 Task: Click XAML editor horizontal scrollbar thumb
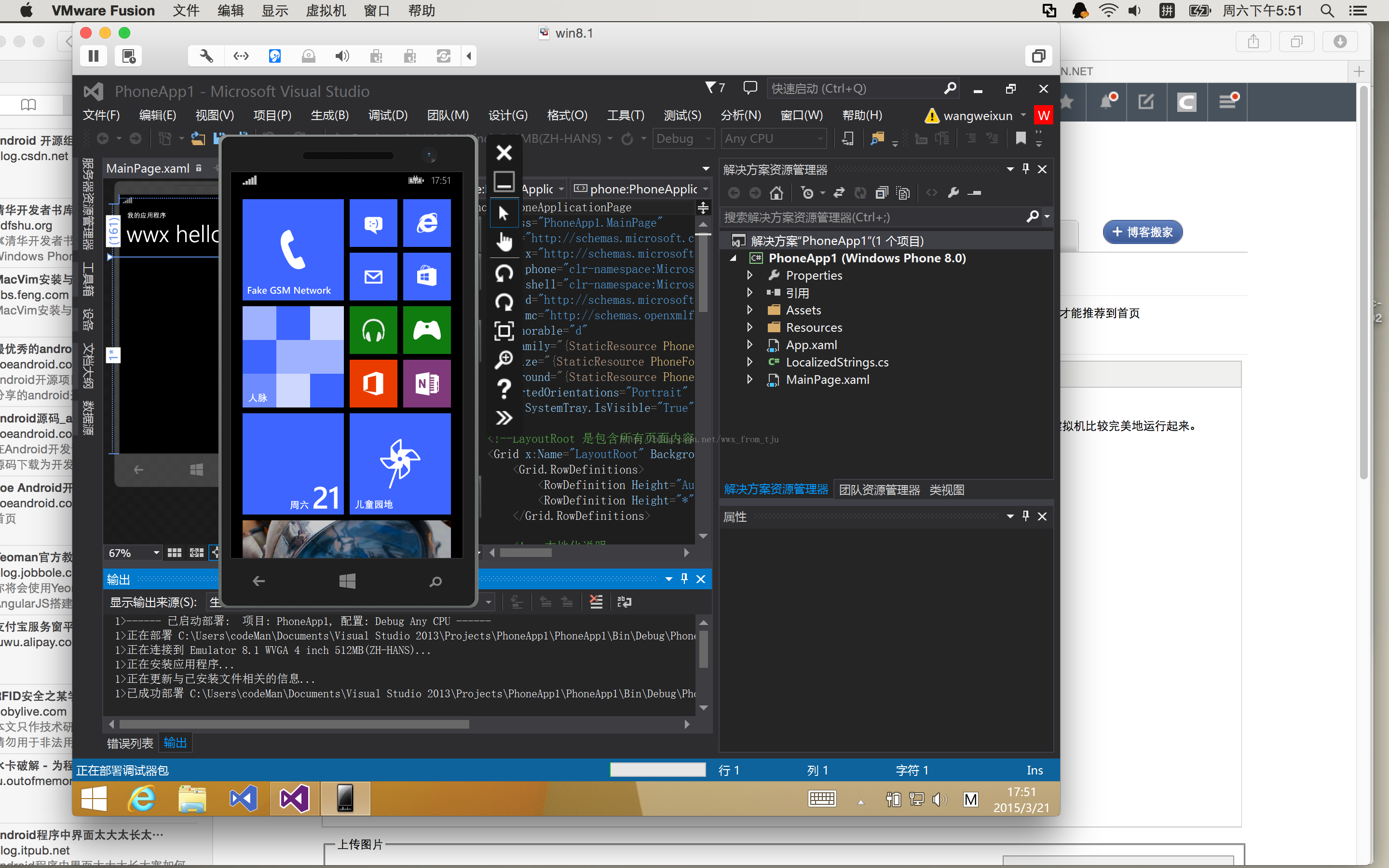click(x=525, y=552)
